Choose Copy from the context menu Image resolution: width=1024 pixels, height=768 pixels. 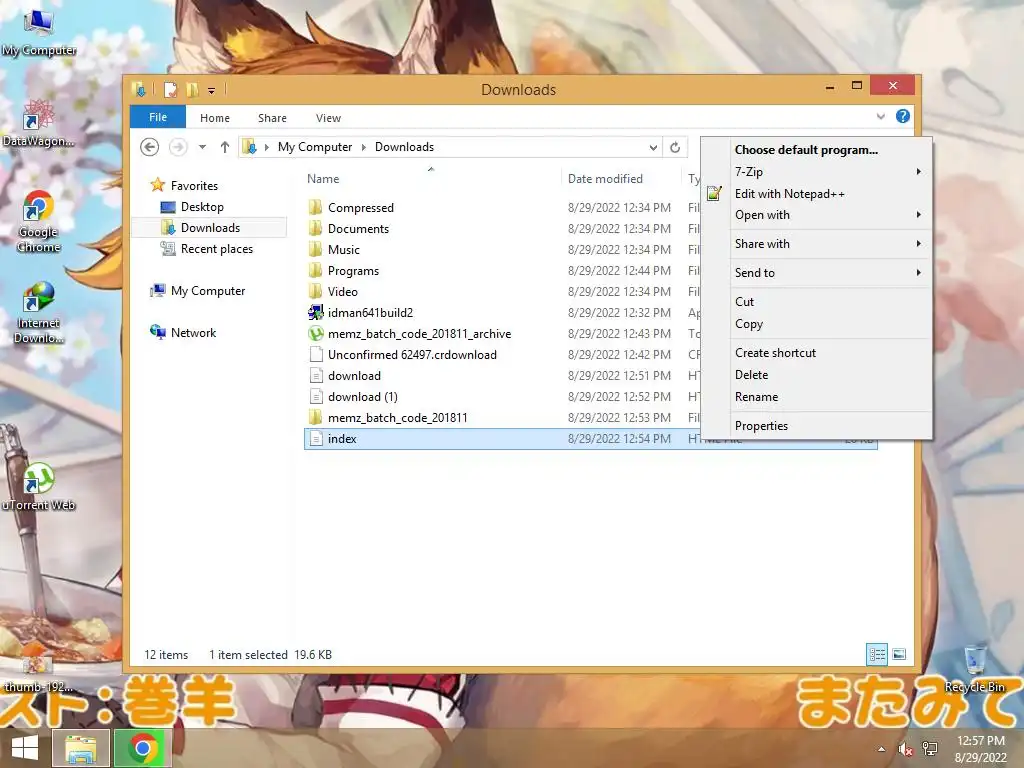click(748, 324)
